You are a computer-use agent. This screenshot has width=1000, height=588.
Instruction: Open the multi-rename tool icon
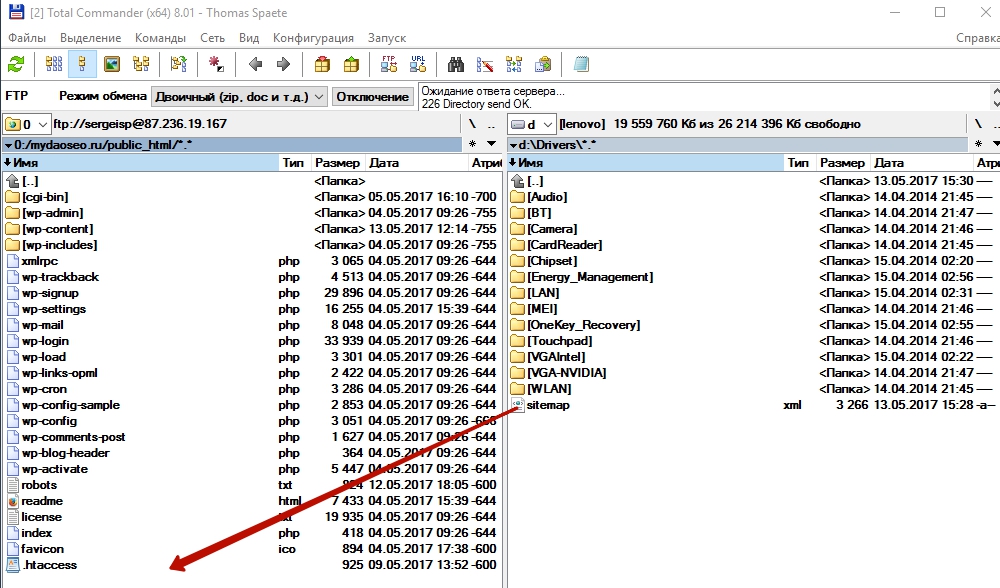[x=485, y=64]
